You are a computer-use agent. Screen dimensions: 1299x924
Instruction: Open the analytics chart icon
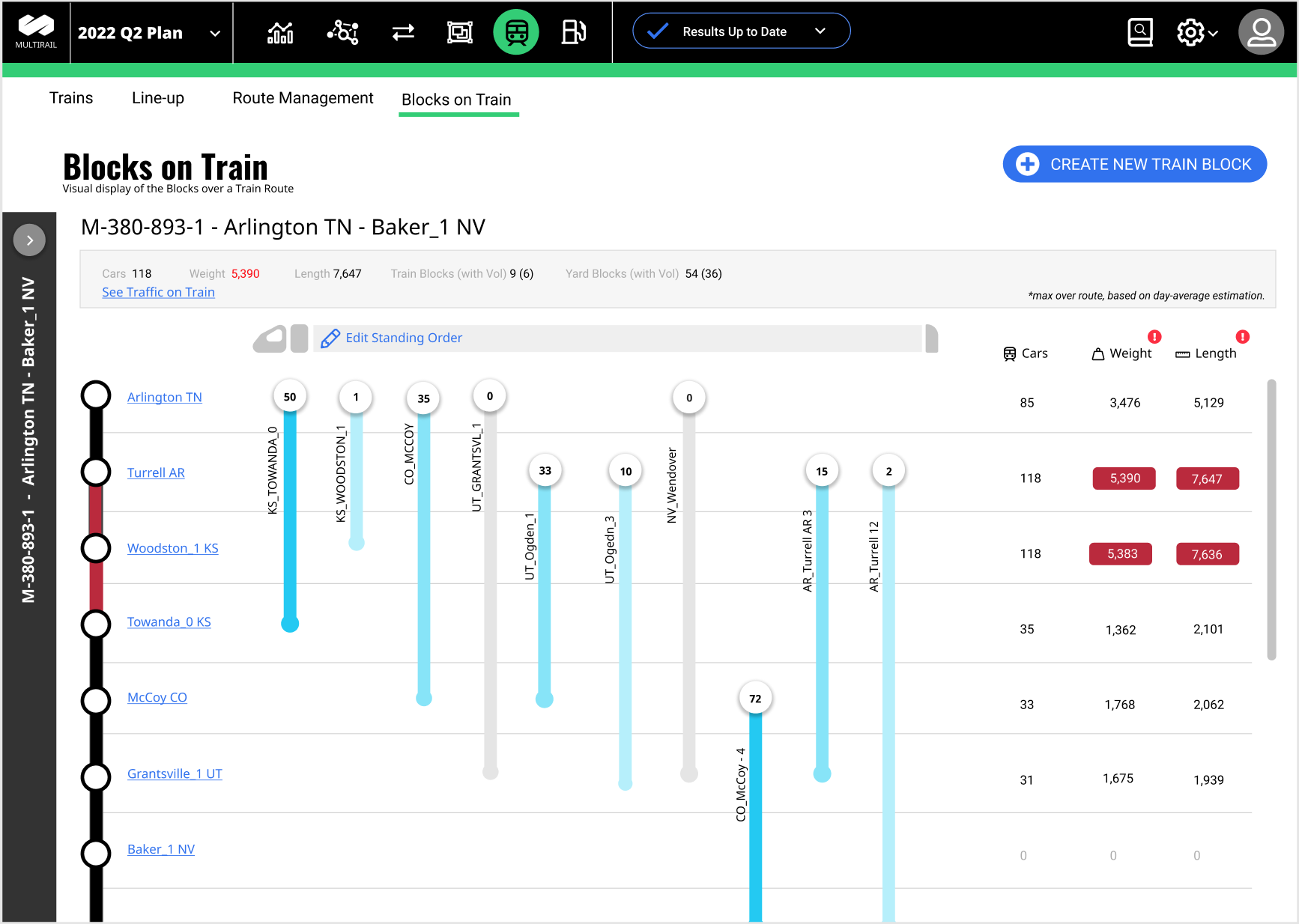(x=280, y=32)
